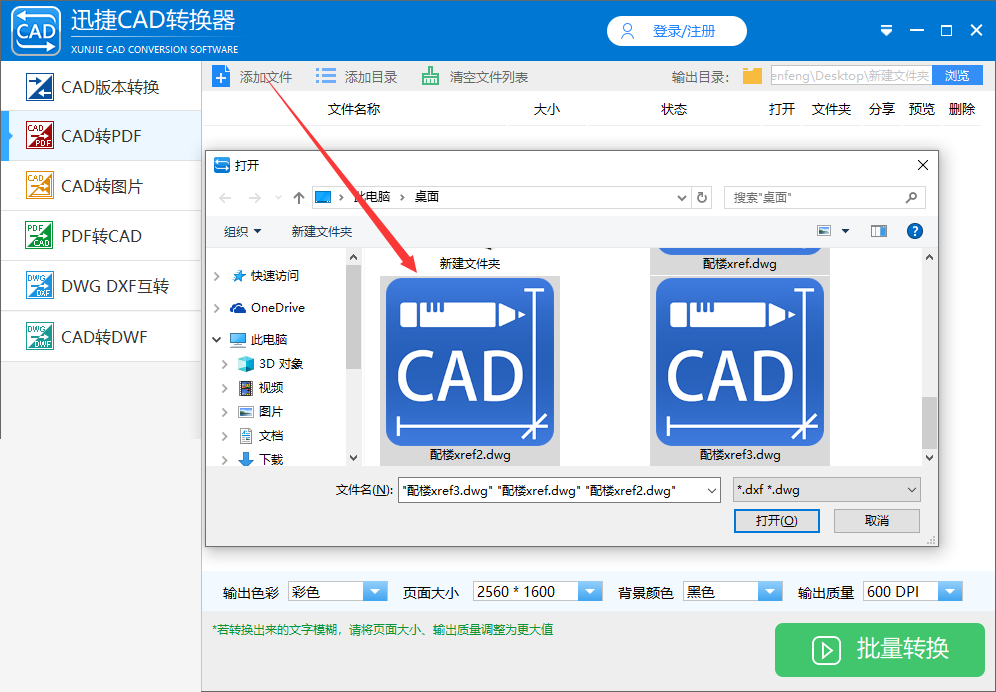This screenshot has width=996, height=692.
Task: Select PDF转CAD in sidebar
Action: click(101, 236)
